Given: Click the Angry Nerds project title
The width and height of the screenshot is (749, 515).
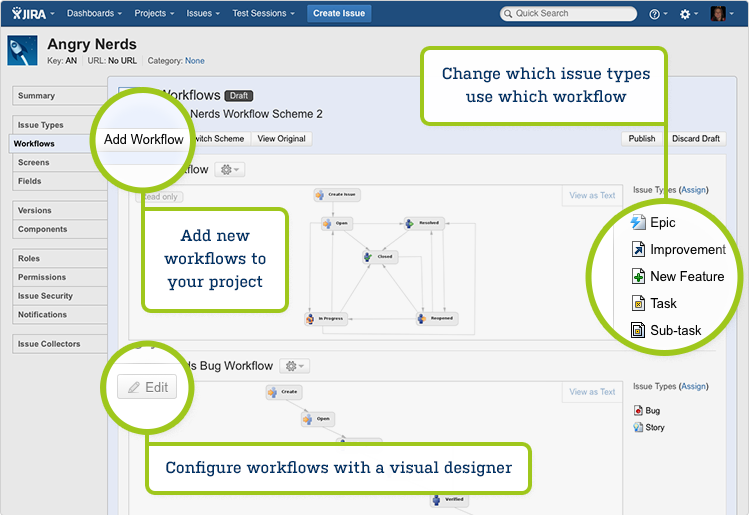Looking at the screenshot, I should [x=92, y=44].
